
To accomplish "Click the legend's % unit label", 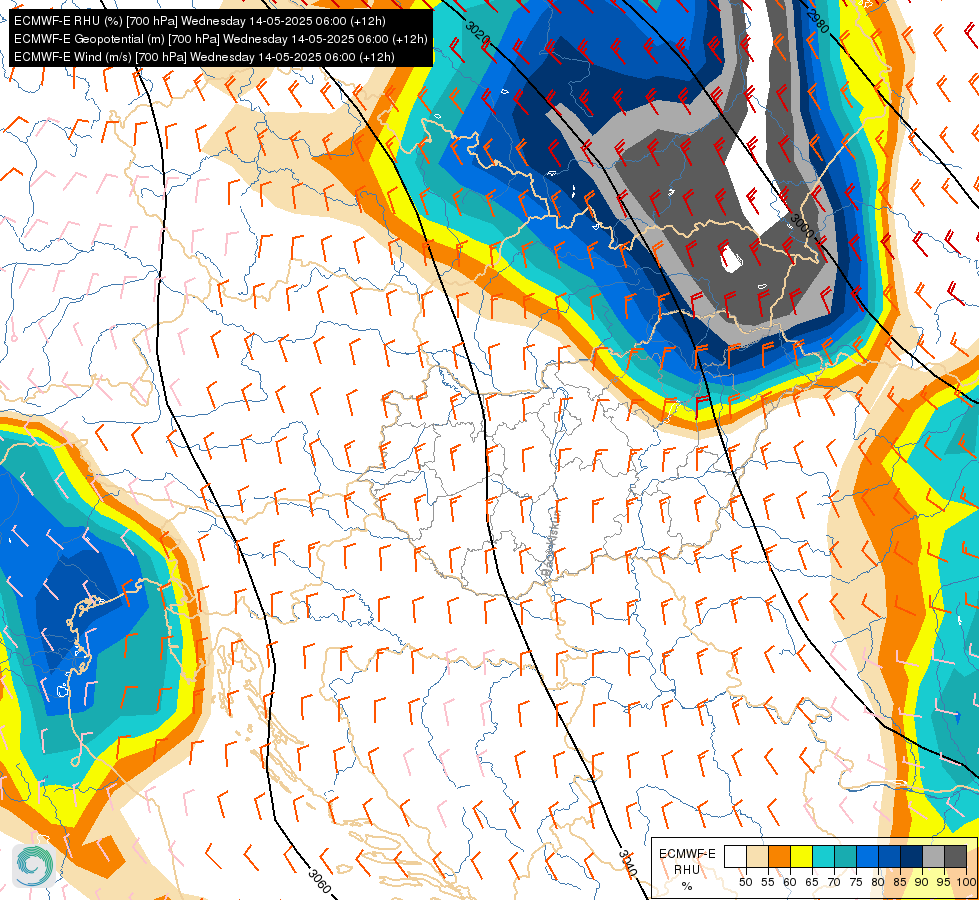I will (x=687, y=886).
